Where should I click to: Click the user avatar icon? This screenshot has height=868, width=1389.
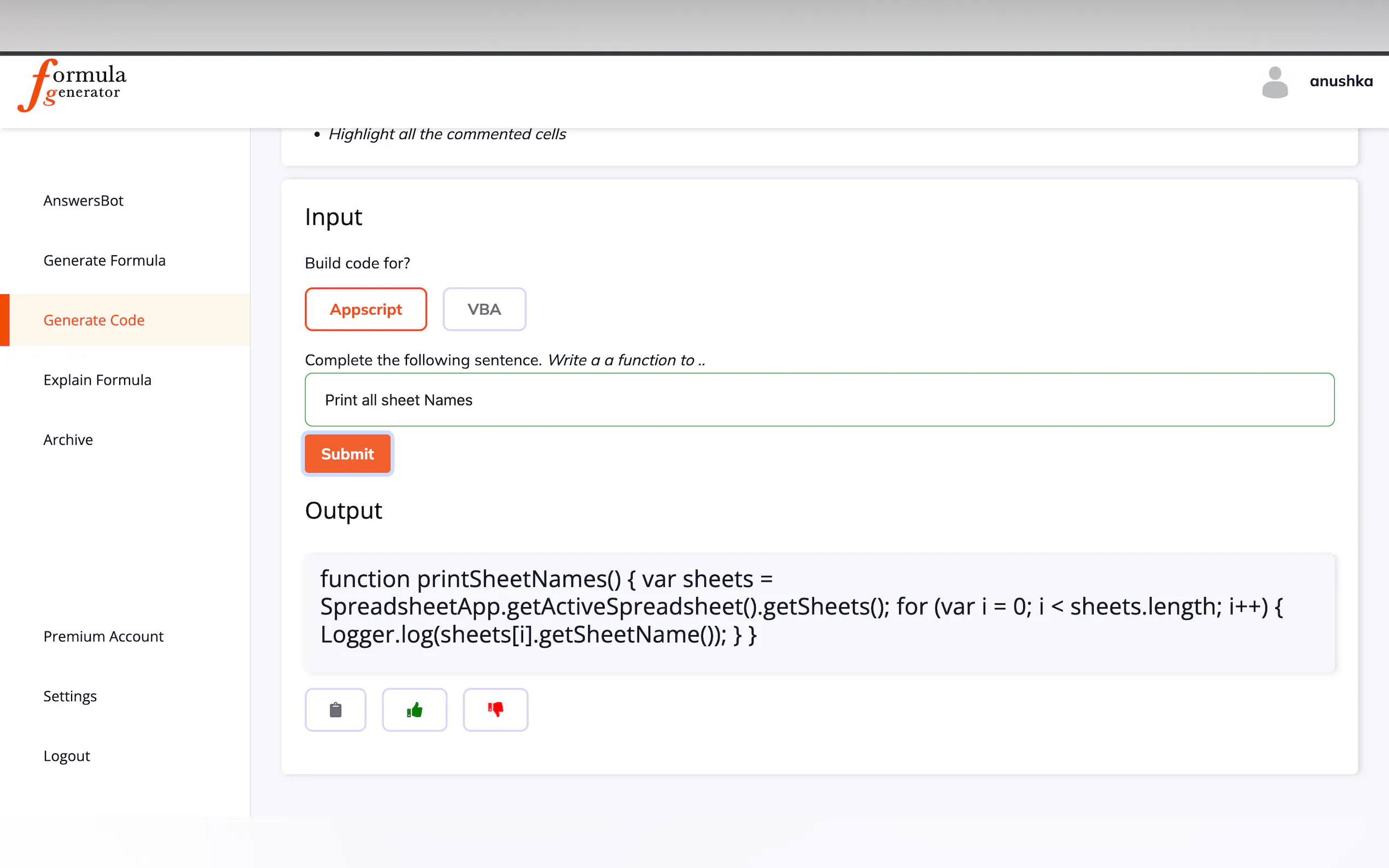[1274, 81]
